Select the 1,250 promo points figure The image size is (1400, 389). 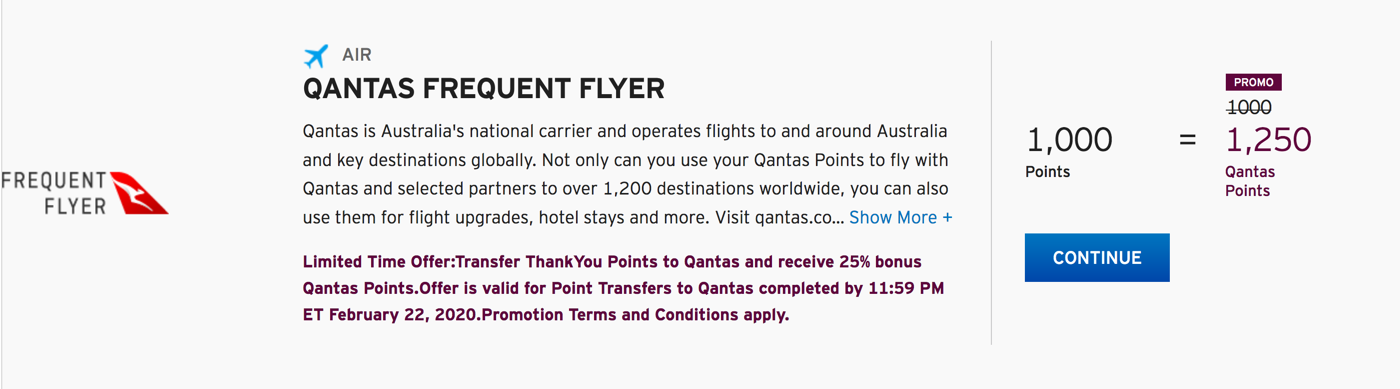1268,140
